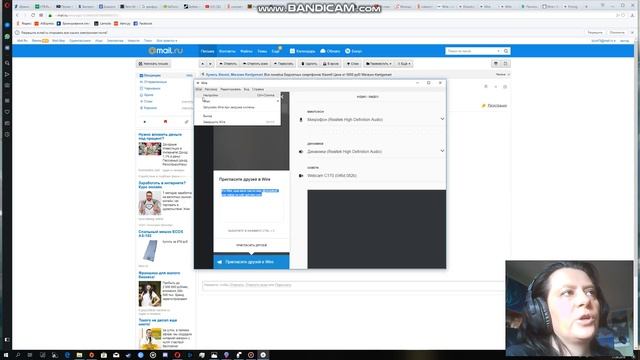Switch to the Письма tab on mail.ru

click(x=207, y=51)
